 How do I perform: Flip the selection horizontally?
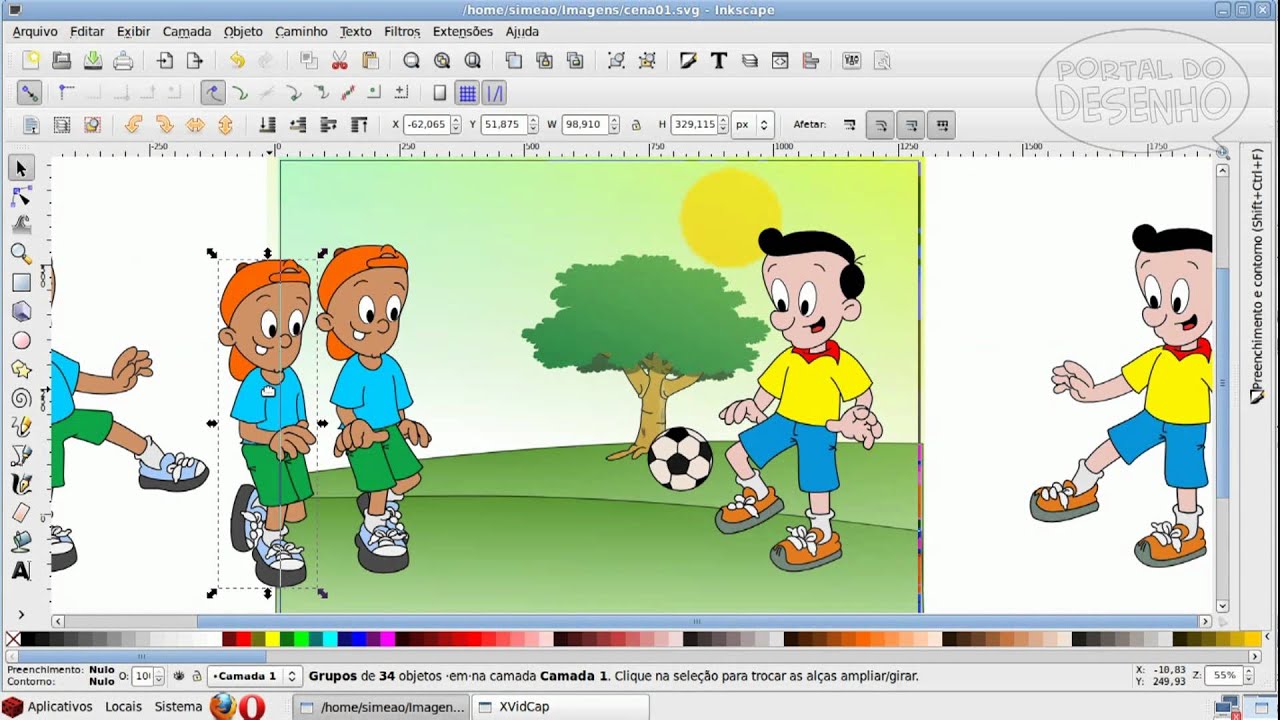196,124
